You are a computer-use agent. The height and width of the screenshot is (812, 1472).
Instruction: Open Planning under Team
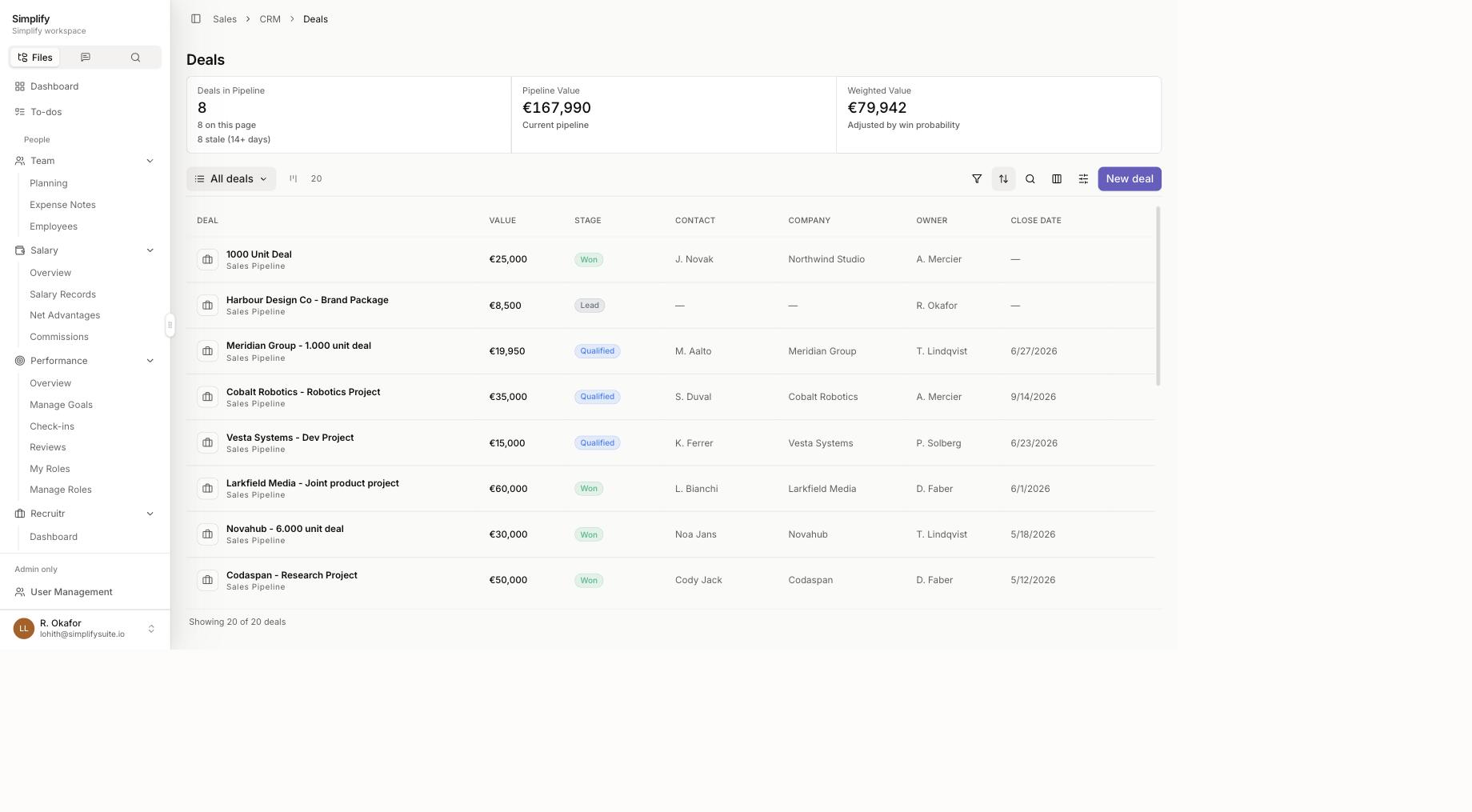pyautogui.click(x=49, y=183)
